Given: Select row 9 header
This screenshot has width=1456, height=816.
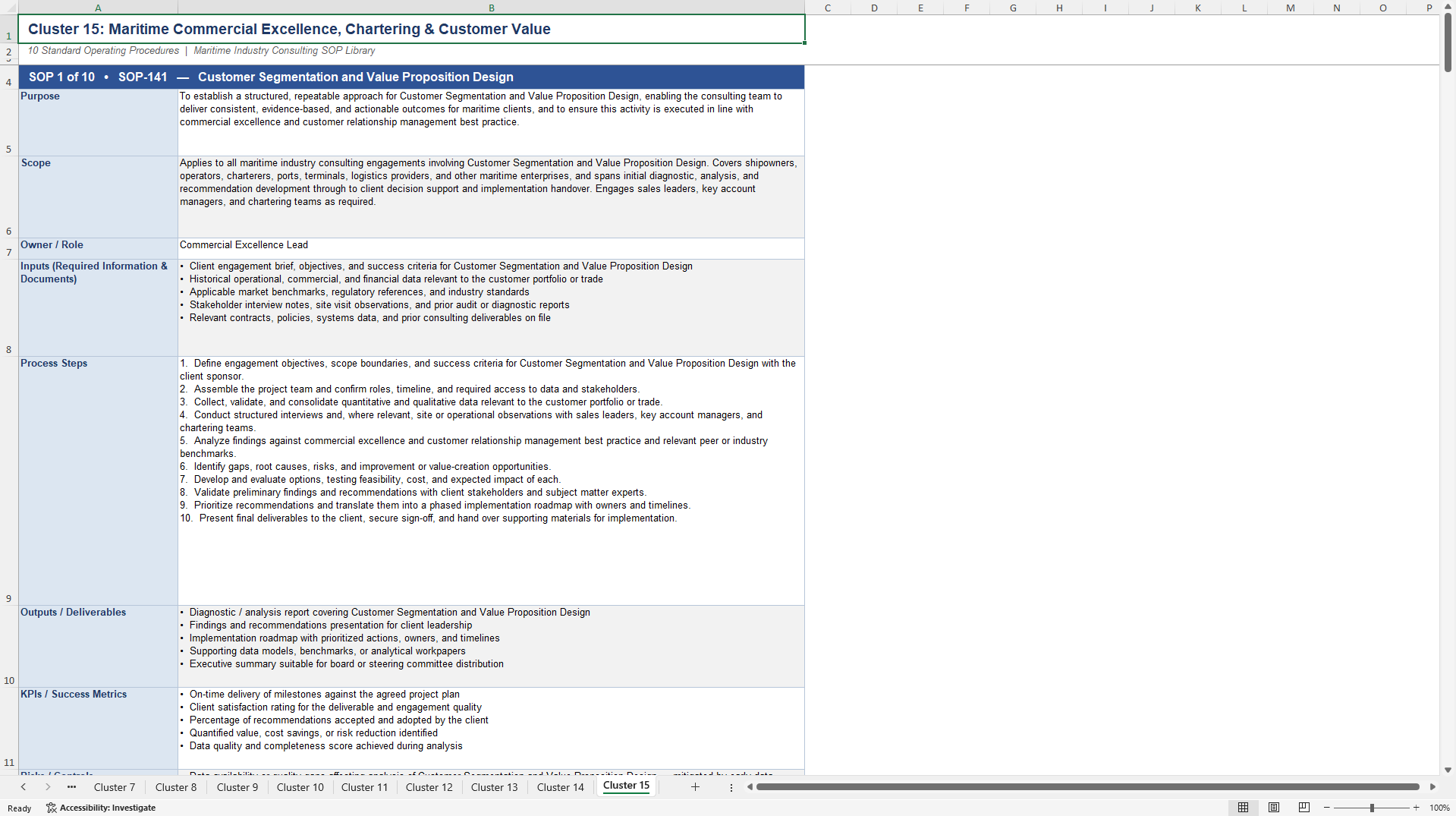Looking at the screenshot, I should (9, 480).
